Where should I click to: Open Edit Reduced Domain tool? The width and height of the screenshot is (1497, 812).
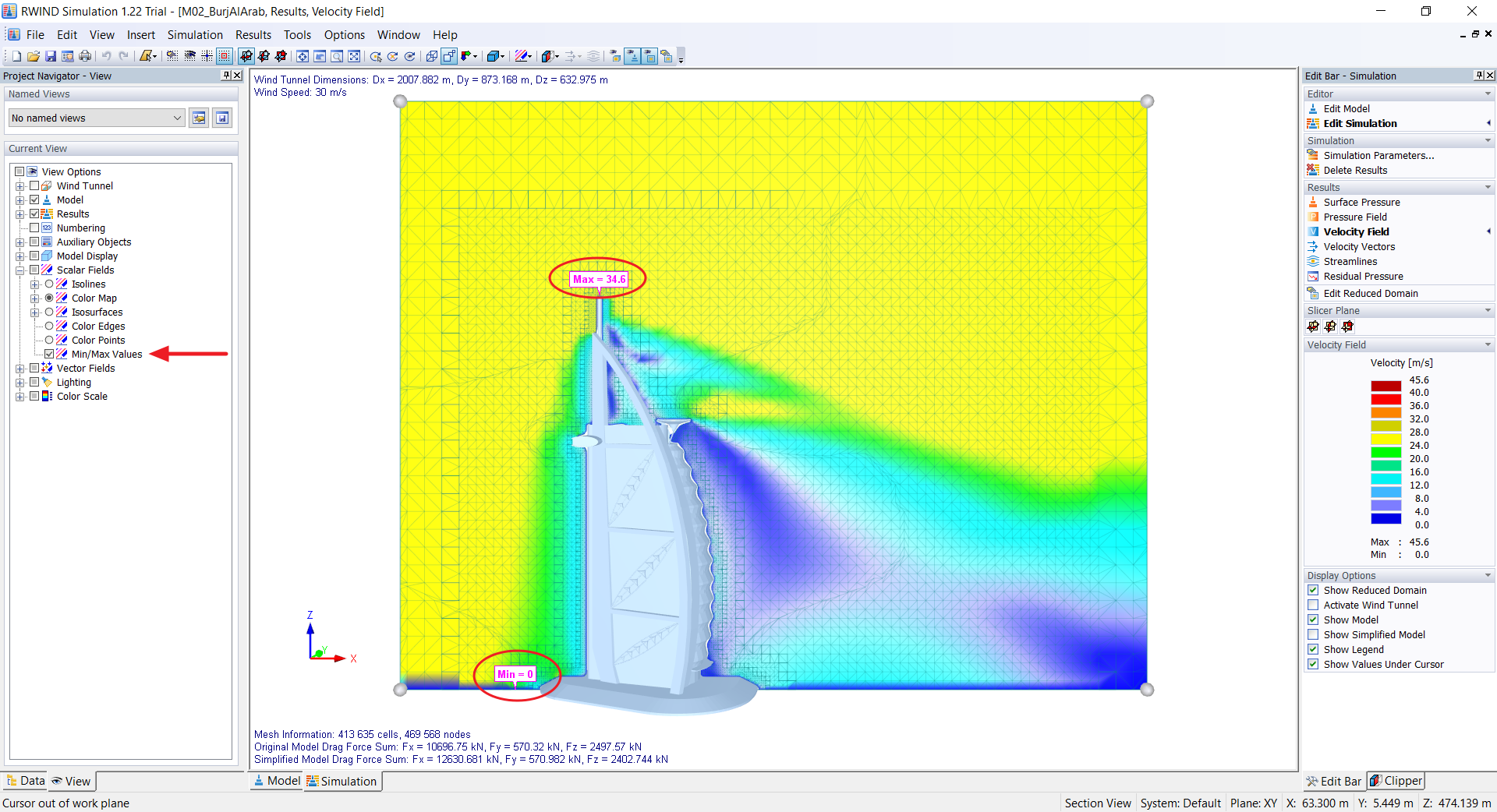point(1369,293)
